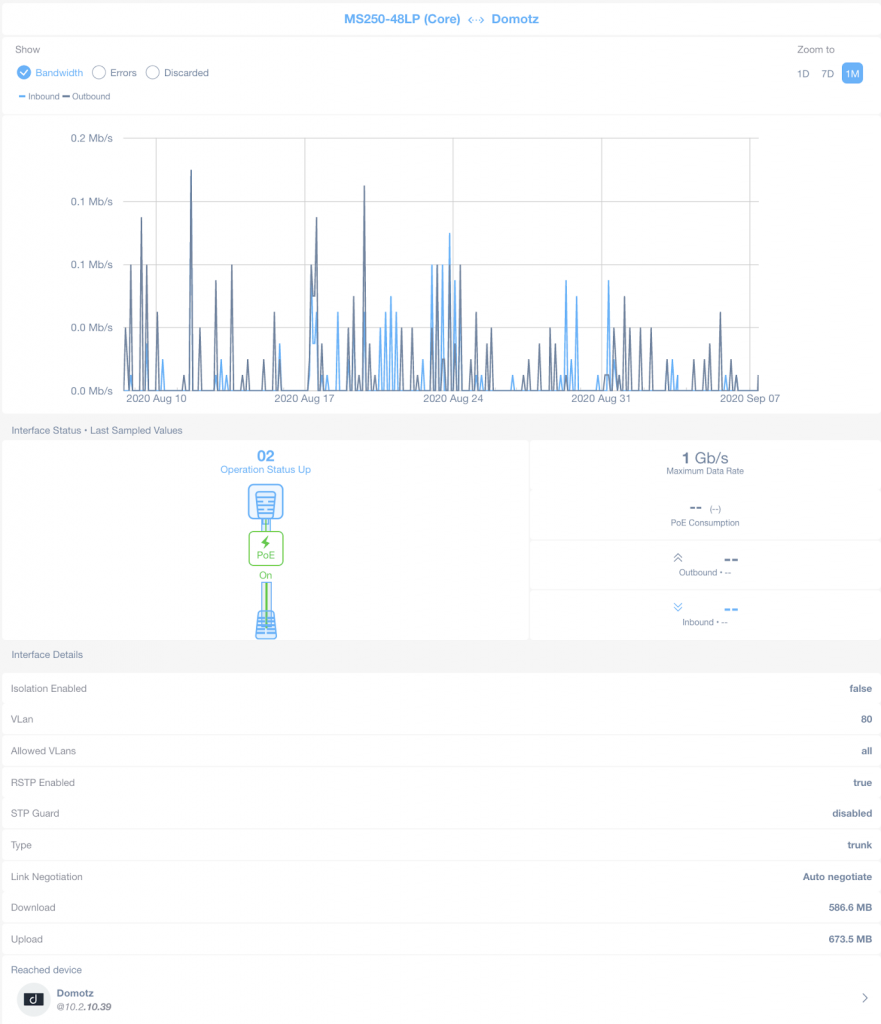Click the Outbound double up-arrow icon
Image resolution: width=881 pixels, height=1024 pixels.
(x=677, y=558)
